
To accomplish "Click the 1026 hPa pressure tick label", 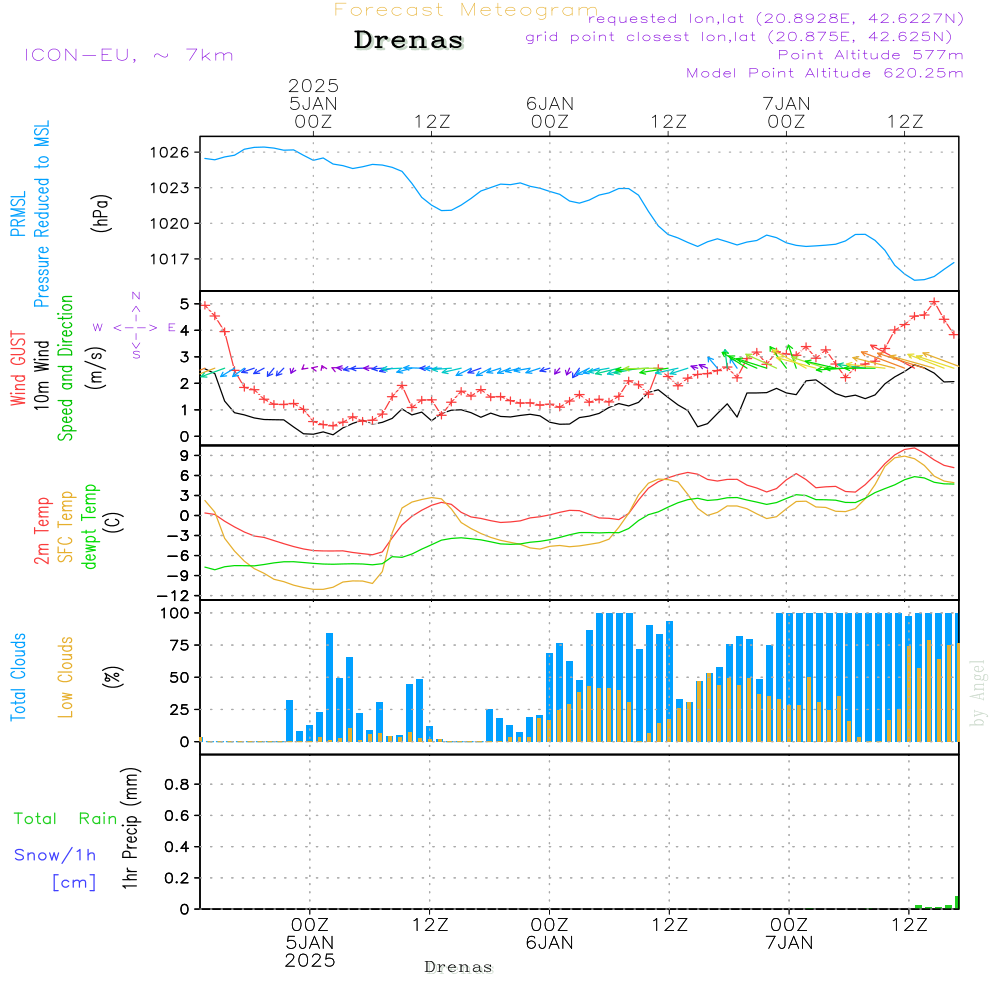I will click(170, 152).
